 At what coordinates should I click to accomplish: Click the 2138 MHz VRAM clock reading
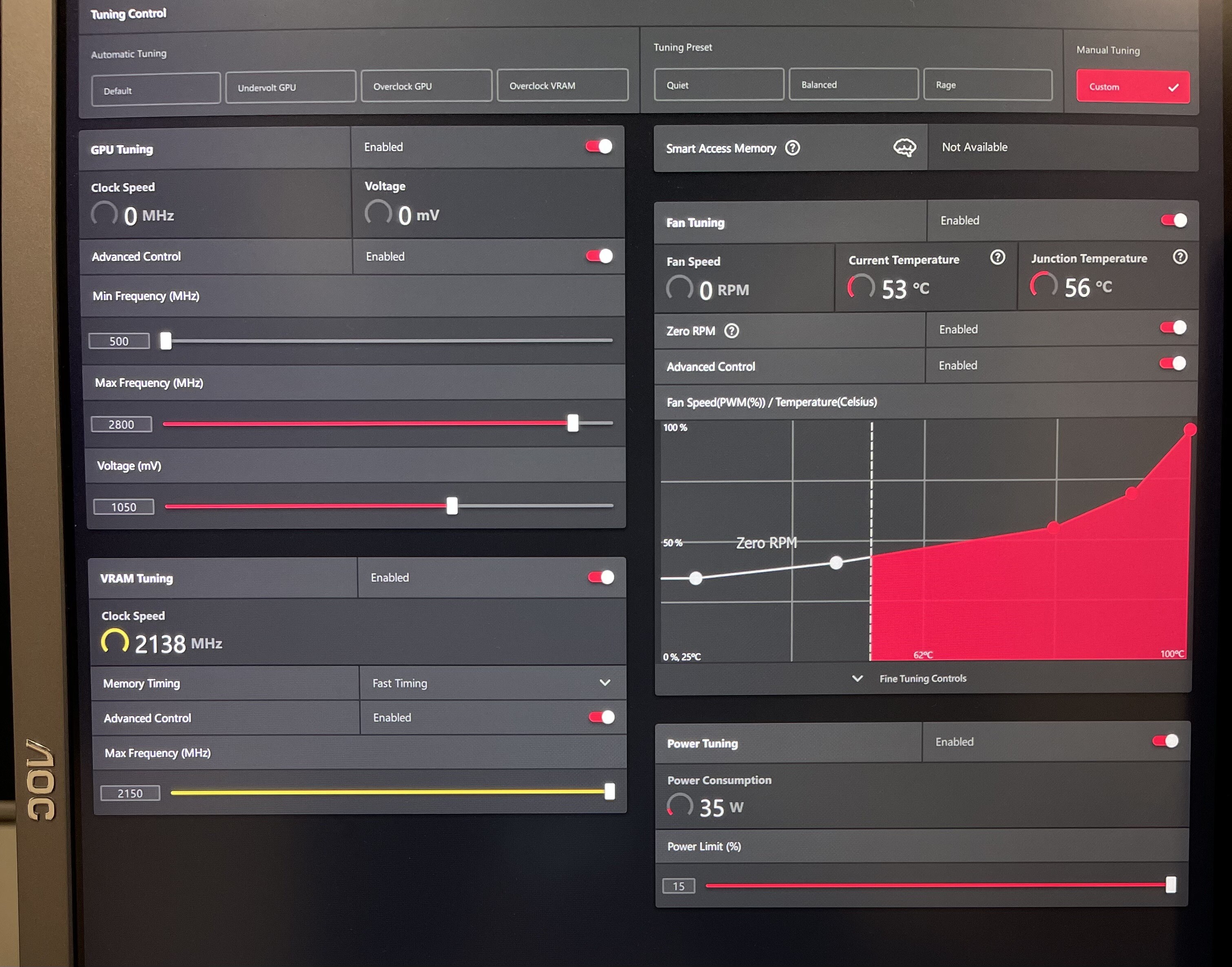click(x=178, y=644)
